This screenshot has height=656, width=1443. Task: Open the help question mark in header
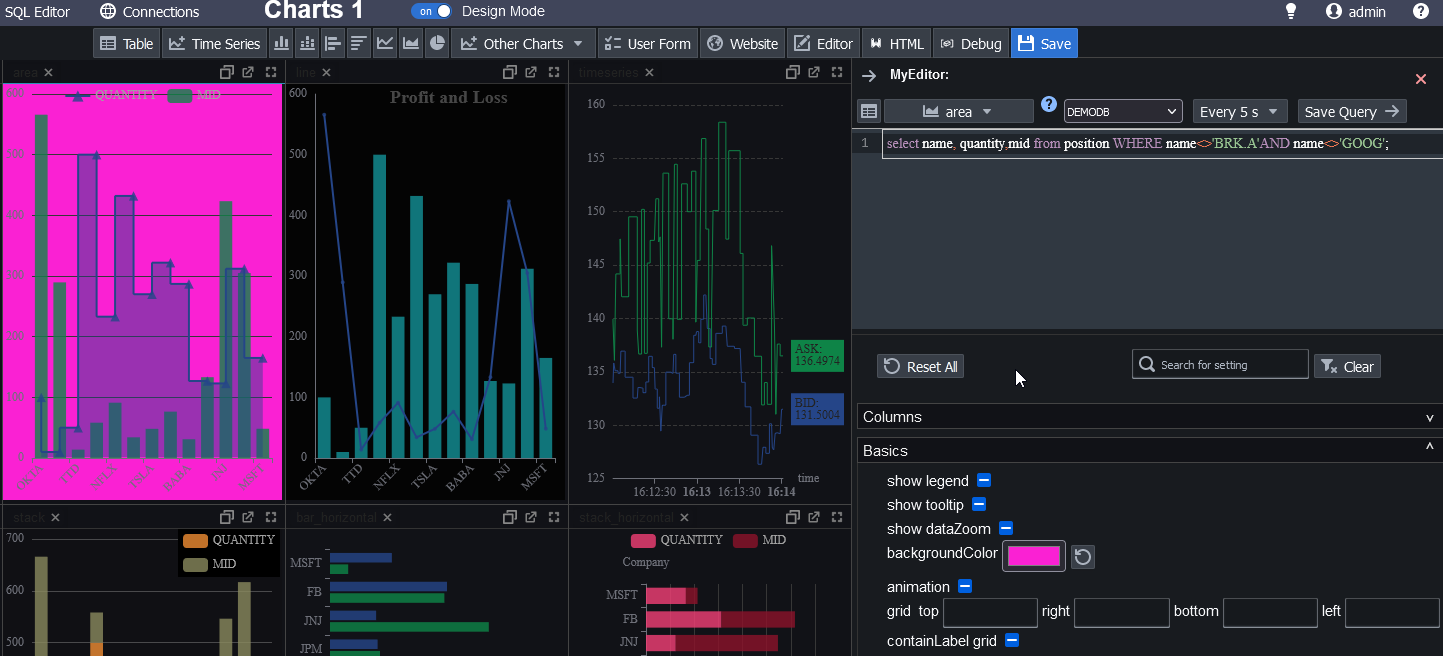pos(1421,12)
